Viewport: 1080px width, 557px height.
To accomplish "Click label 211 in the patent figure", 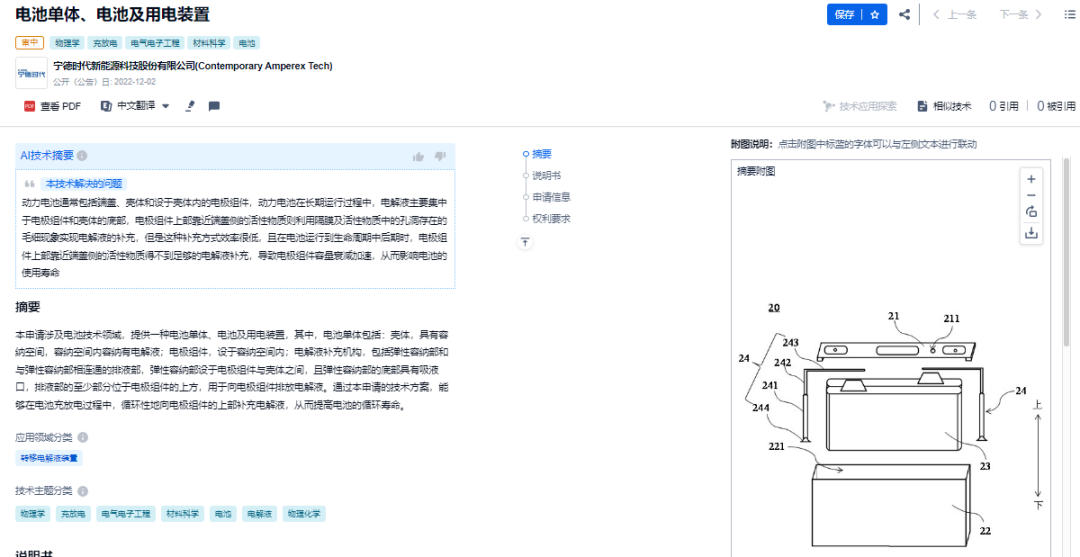I will pos(951,318).
